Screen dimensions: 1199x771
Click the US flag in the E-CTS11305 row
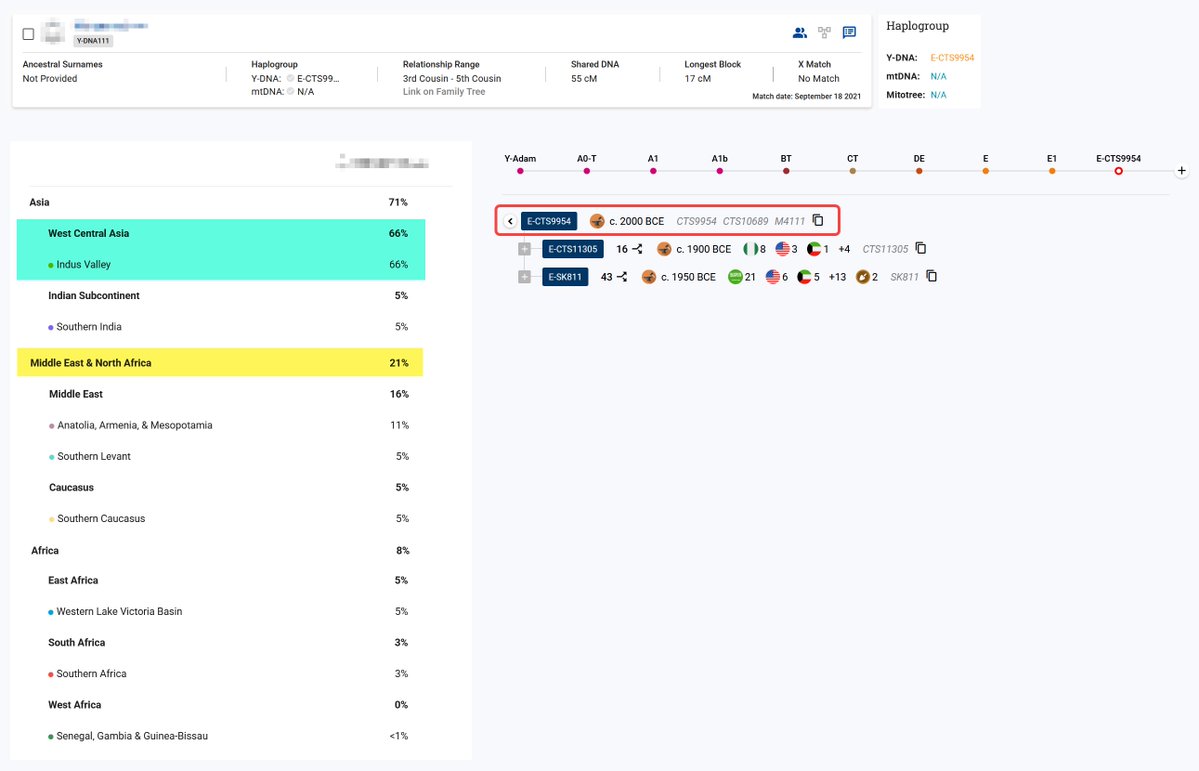[782, 249]
